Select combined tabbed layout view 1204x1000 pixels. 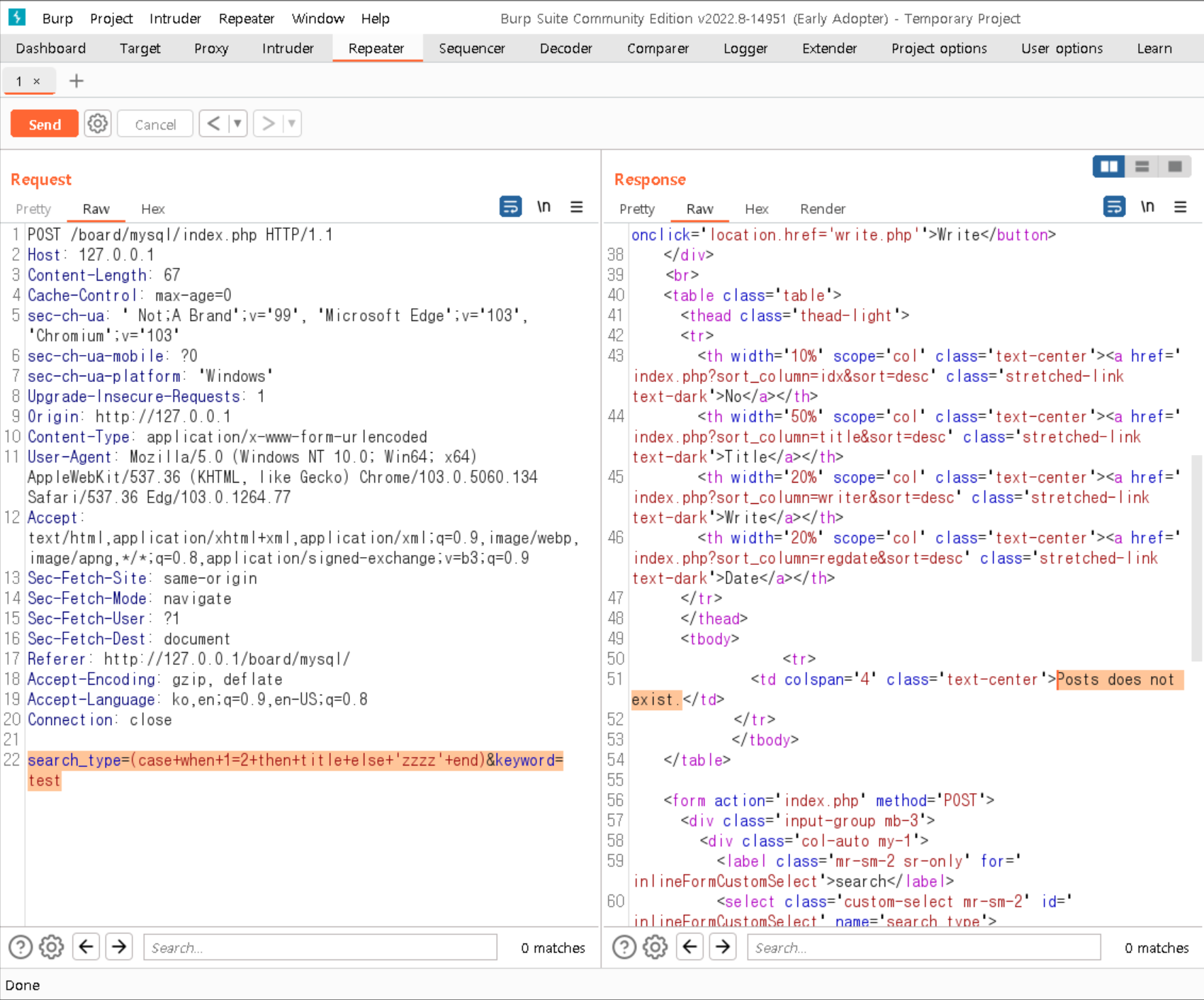[1174, 167]
